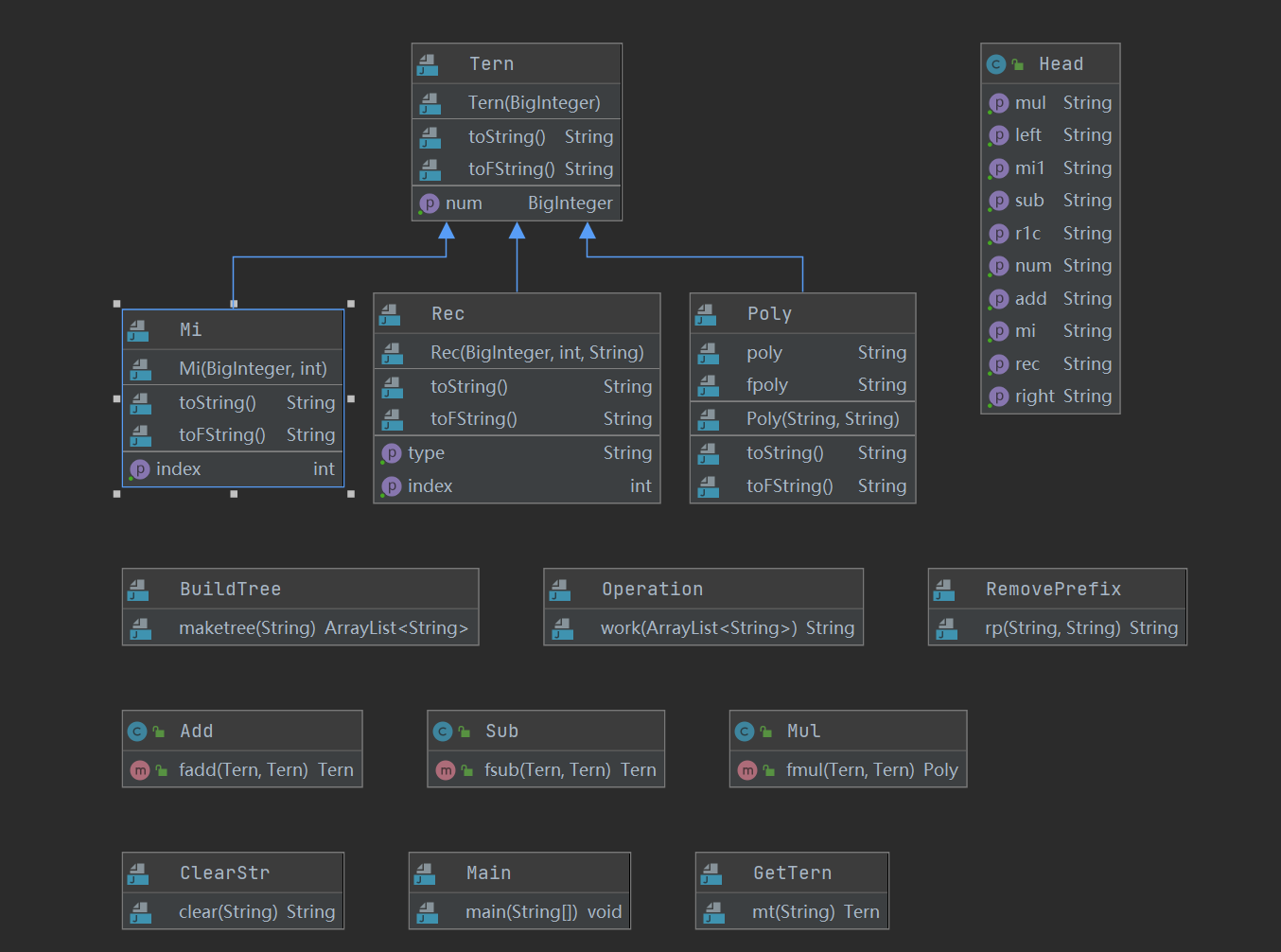
Task: Select the Main class header
Action: 519,873
